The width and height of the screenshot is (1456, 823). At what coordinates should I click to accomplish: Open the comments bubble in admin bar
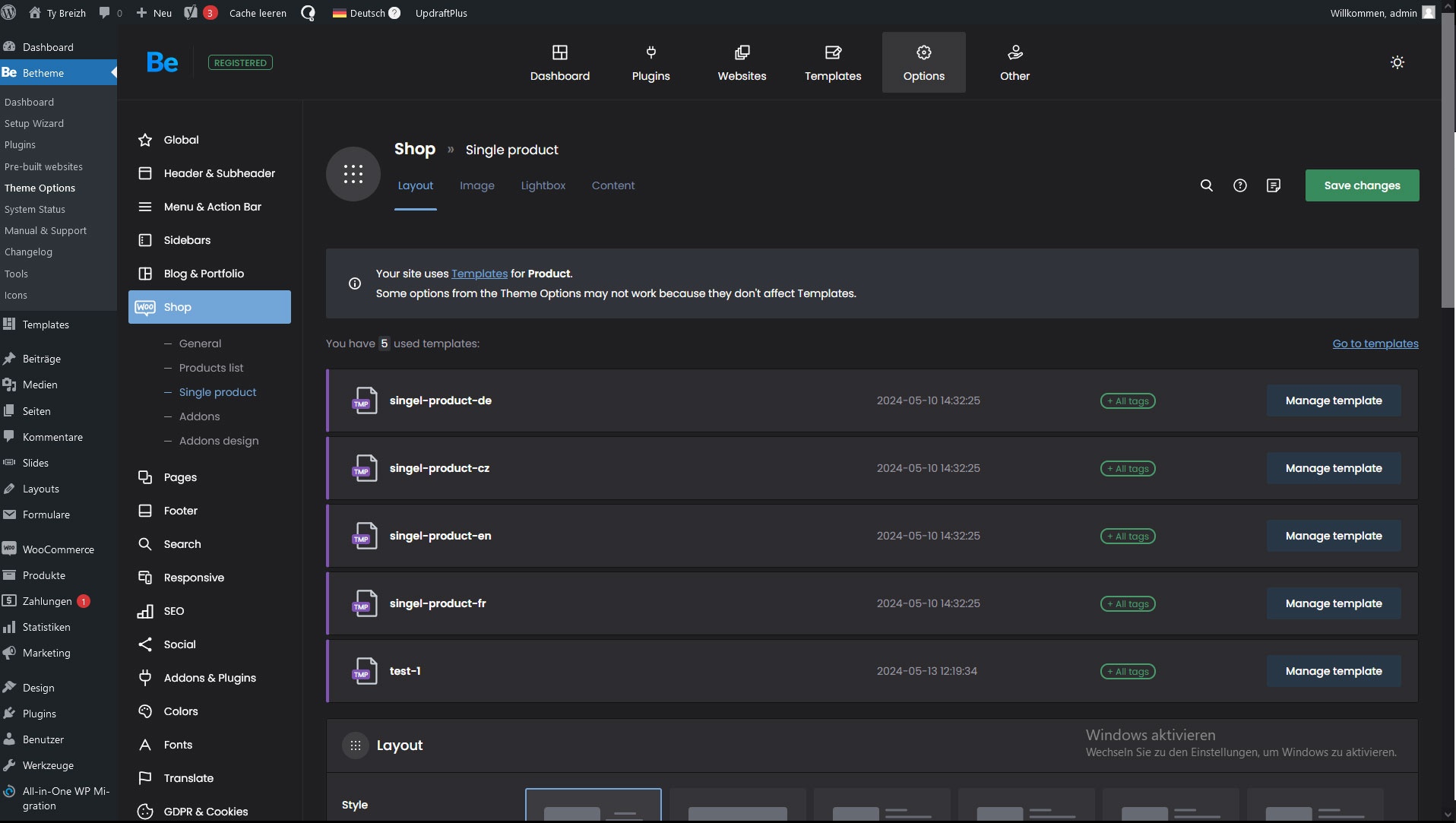point(110,12)
